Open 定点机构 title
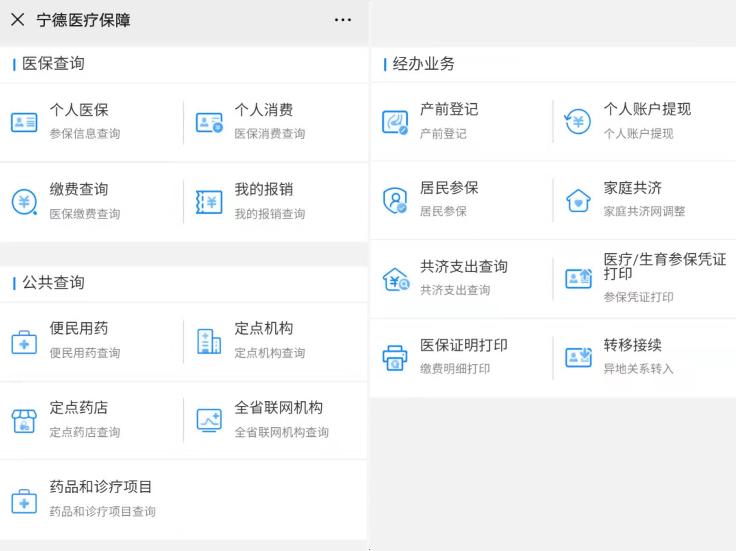 click(x=264, y=328)
